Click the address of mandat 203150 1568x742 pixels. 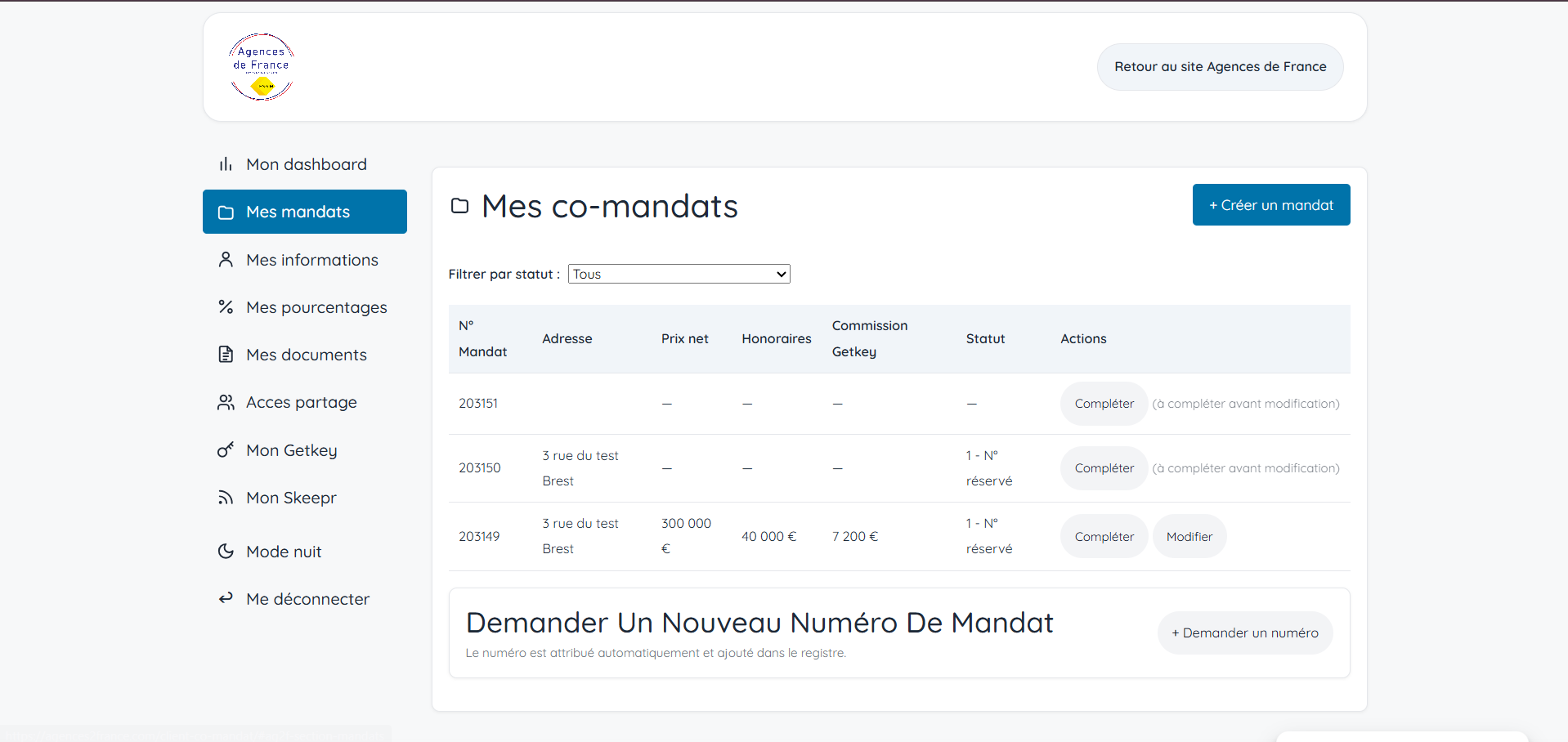click(580, 468)
